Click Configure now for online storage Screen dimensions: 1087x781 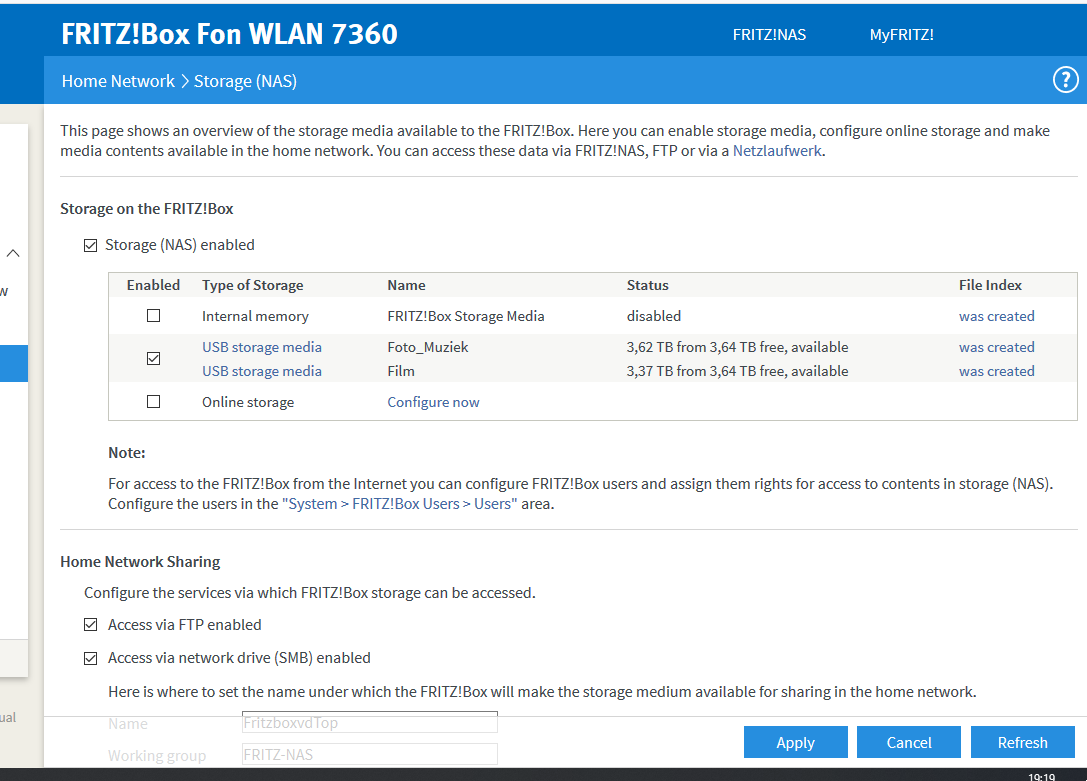tap(433, 402)
